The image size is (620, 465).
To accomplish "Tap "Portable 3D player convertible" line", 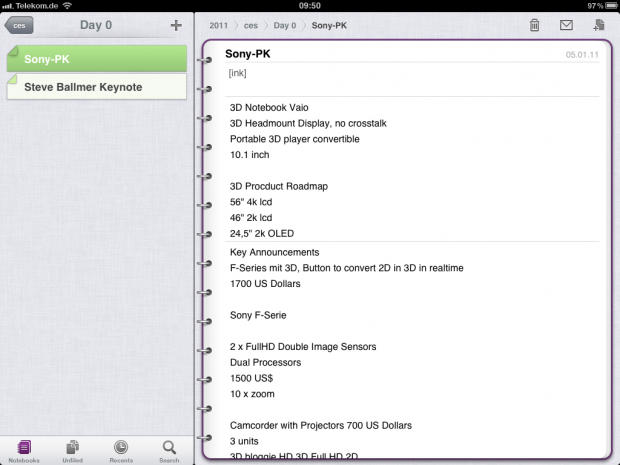I will (295, 139).
